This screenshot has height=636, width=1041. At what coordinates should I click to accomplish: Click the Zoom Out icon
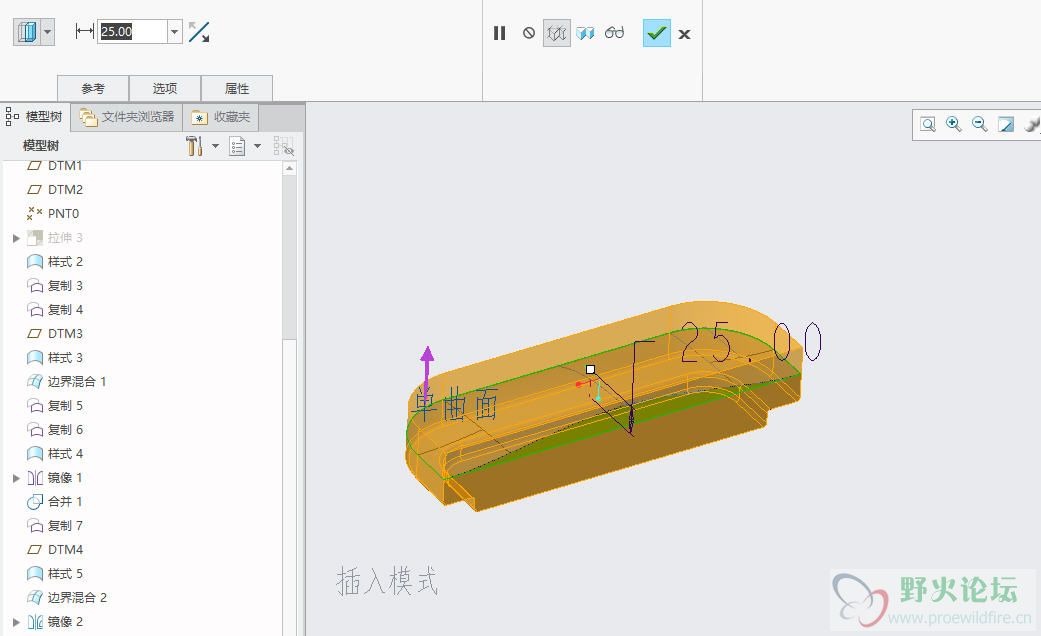click(x=979, y=124)
